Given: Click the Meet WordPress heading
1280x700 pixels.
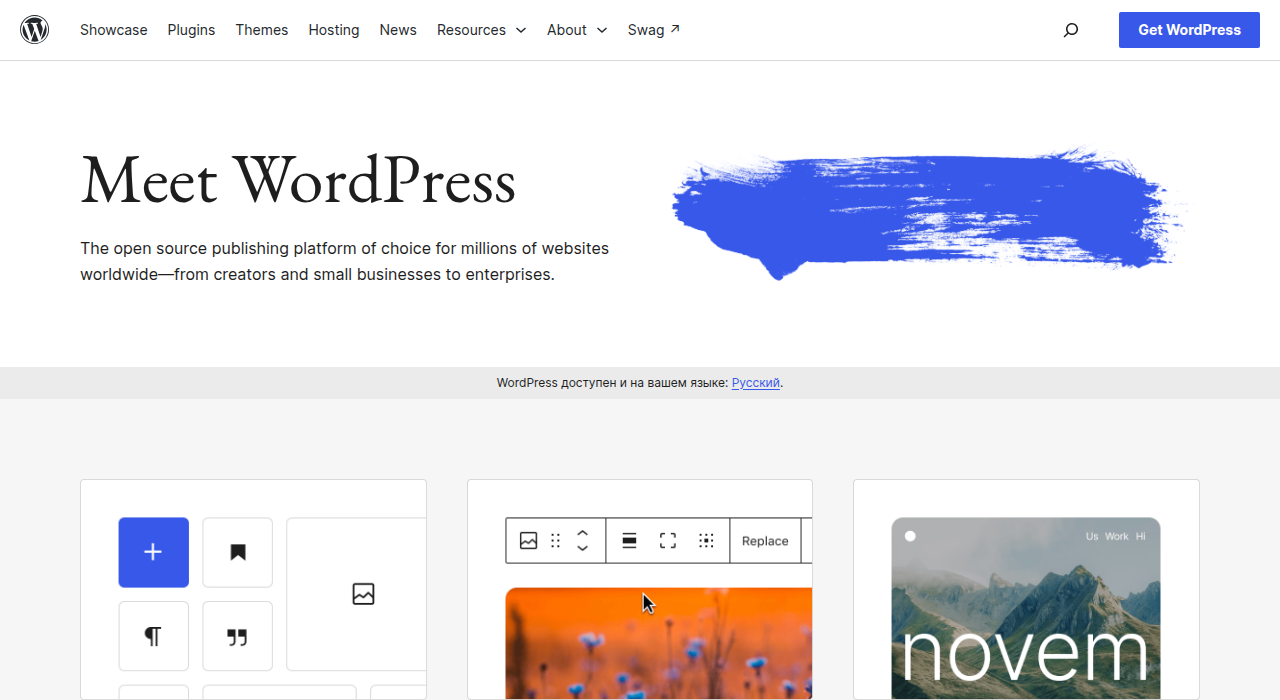Looking at the screenshot, I should click(298, 181).
